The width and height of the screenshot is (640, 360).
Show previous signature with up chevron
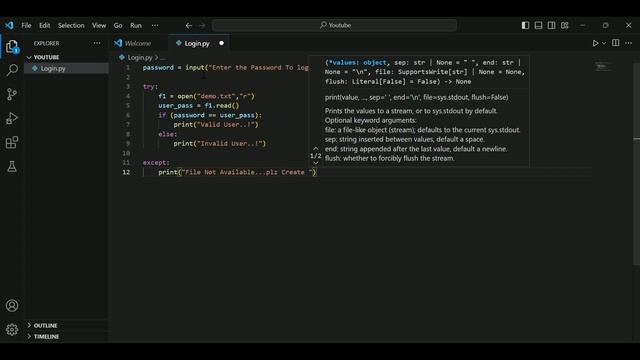click(316, 149)
